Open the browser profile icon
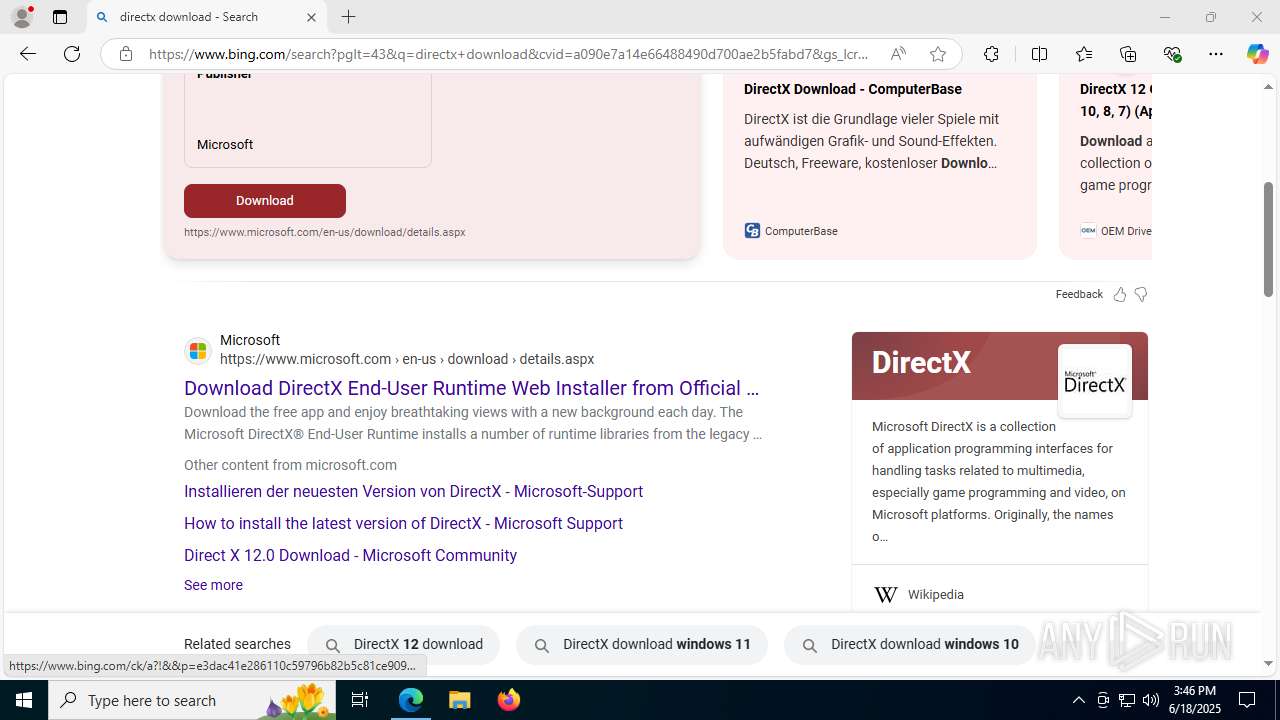The height and width of the screenshot is (720, 1280). point(22,17)
